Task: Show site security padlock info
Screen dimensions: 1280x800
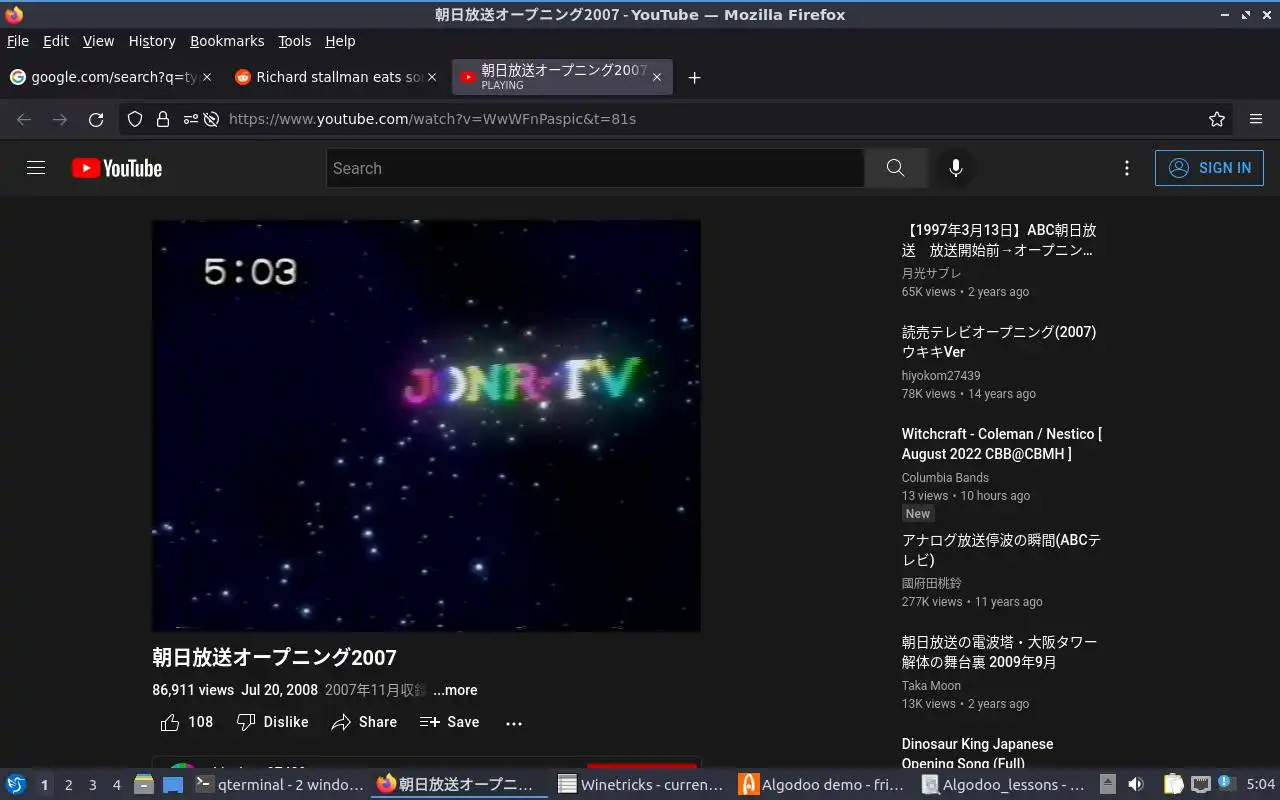Action: point(162,119)
